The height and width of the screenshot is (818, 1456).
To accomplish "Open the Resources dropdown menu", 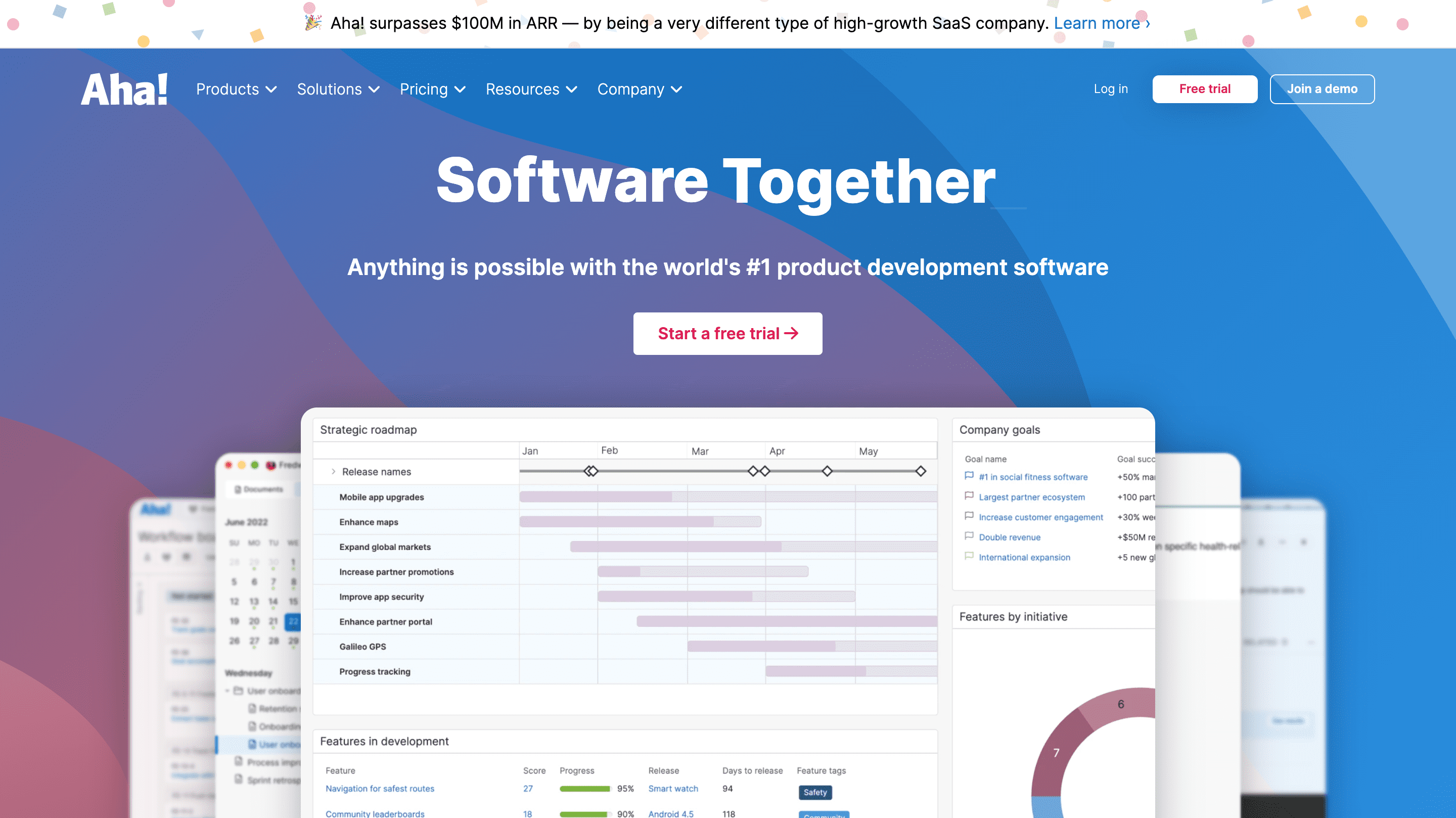I will pos(531,89).
